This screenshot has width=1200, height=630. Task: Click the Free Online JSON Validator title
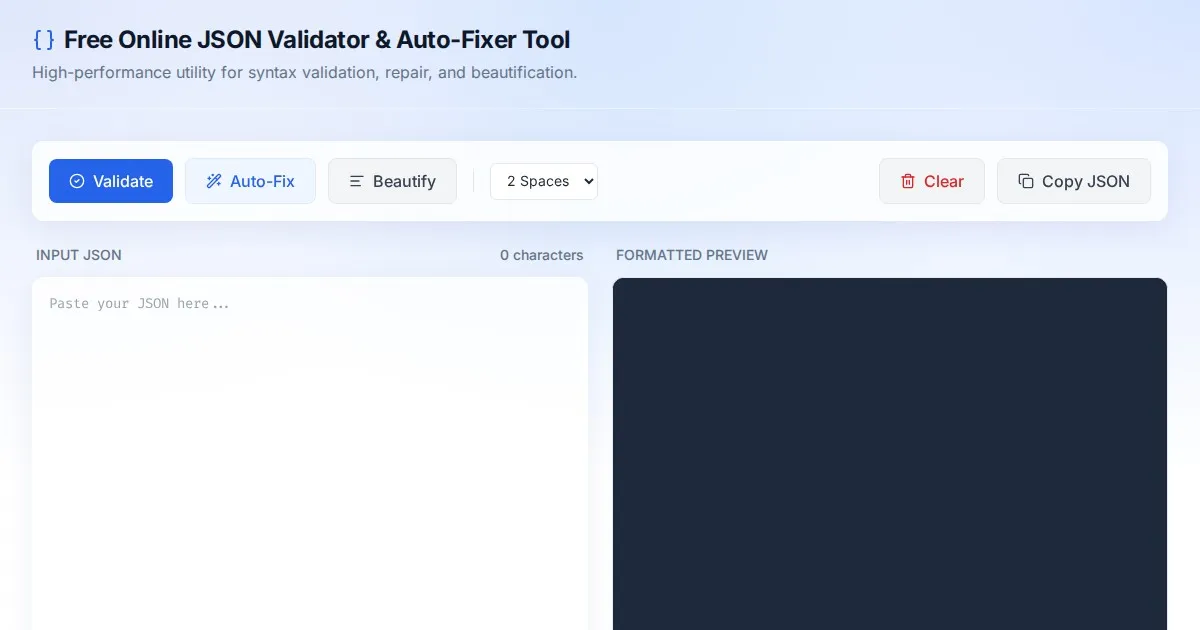(x=317, y=40)
